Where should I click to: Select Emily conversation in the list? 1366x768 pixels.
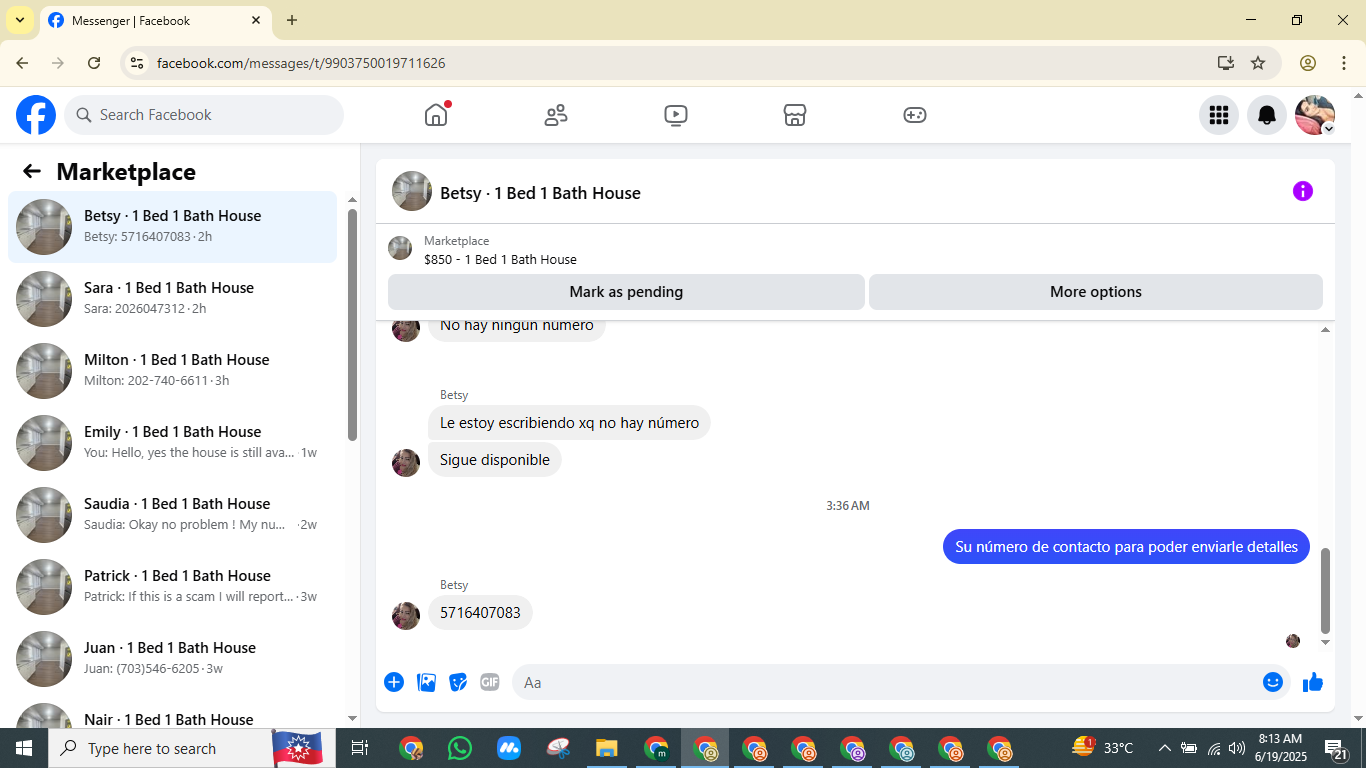173,443
